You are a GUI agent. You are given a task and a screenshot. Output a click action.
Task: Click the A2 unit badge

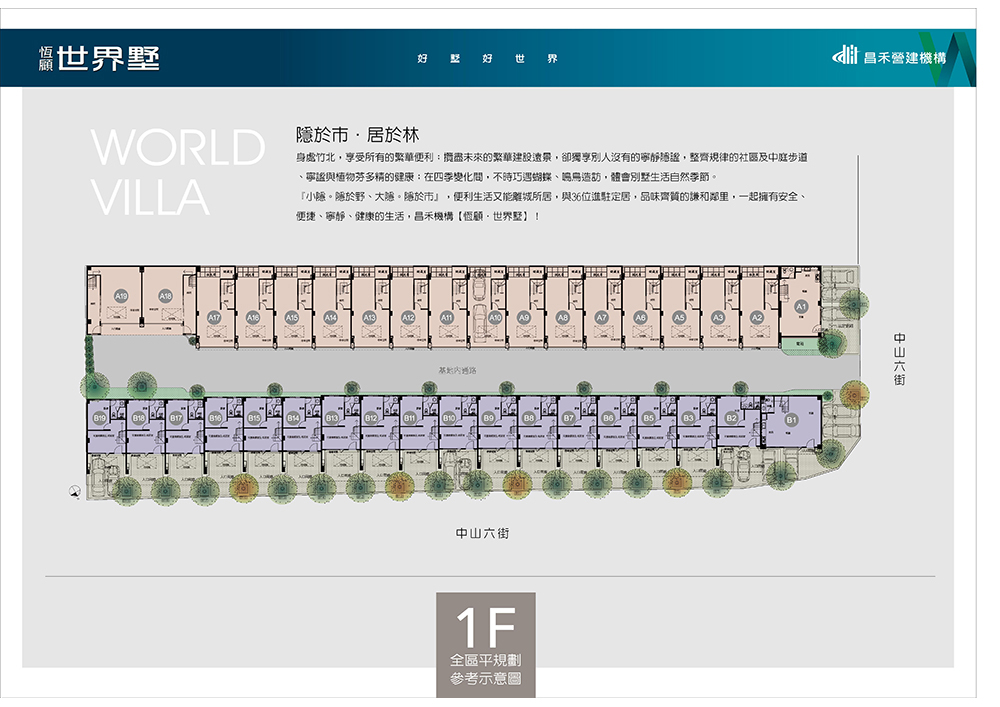click(x=757, y=317)
